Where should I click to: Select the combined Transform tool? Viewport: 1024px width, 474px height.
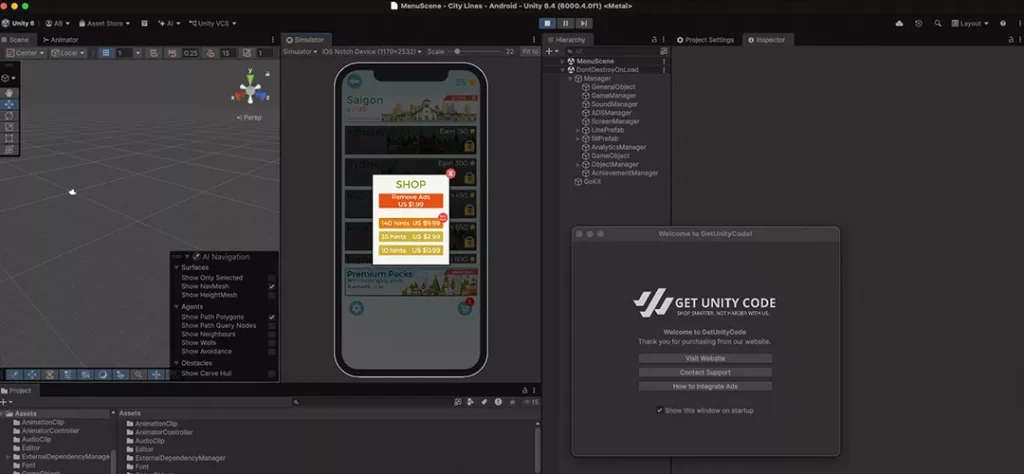[x=9, y=150]
